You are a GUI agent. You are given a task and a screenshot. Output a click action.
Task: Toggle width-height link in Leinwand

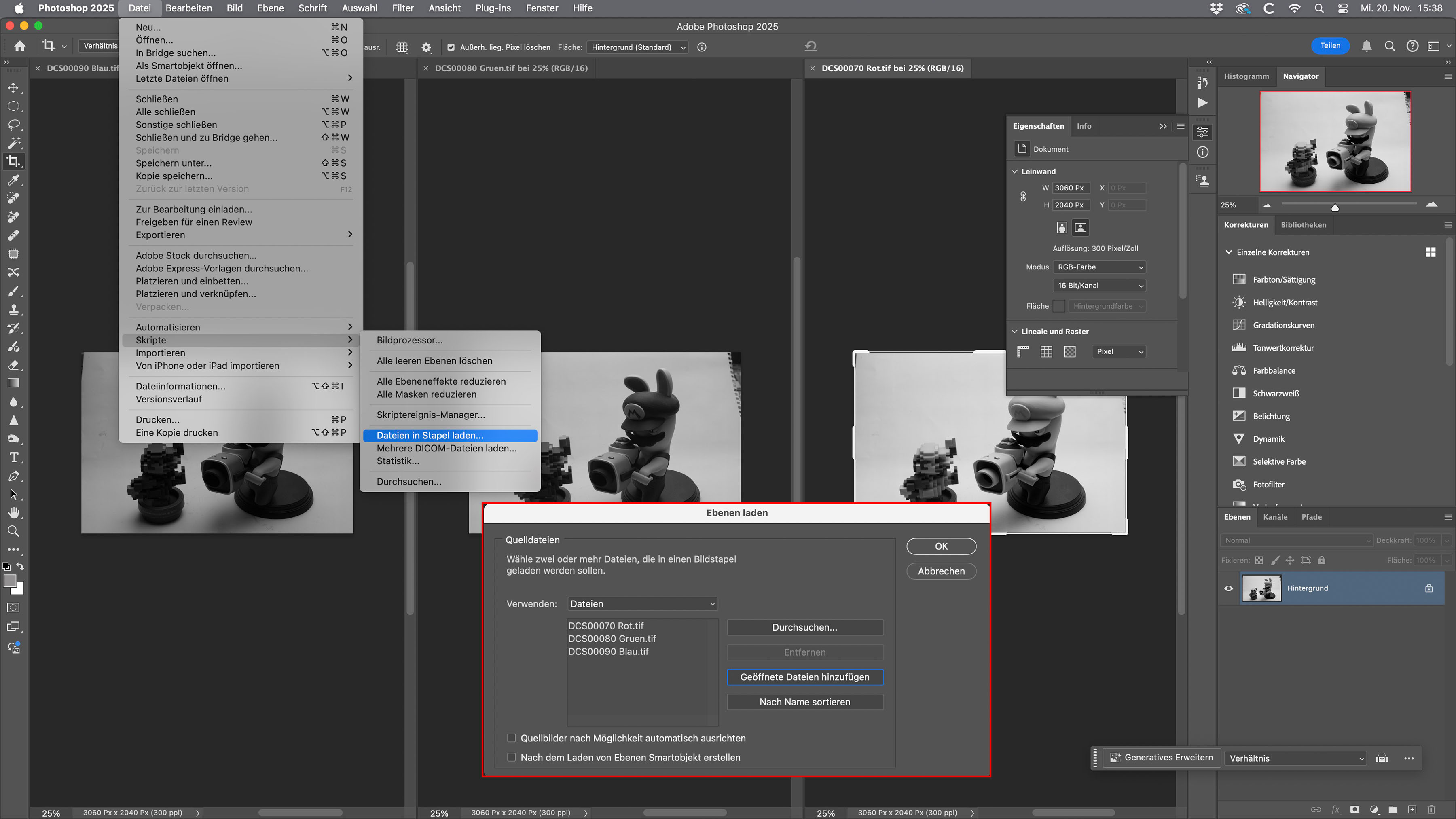pyautogui.click(x=1023, y=196)
